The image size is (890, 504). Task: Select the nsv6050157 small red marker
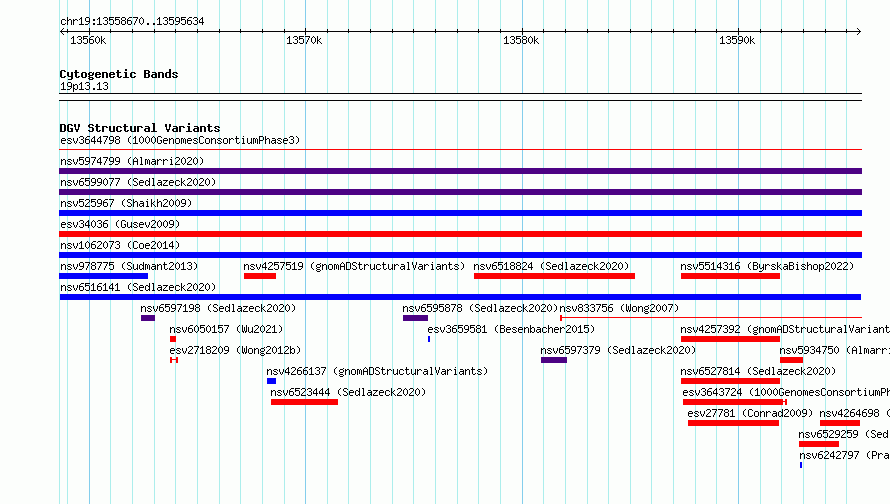(173, 339)
